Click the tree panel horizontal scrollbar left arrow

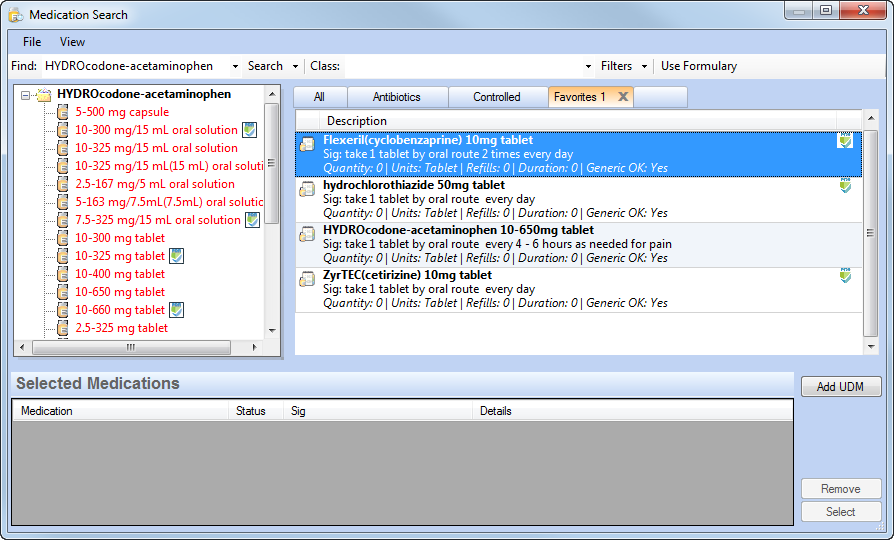point(22,347)
